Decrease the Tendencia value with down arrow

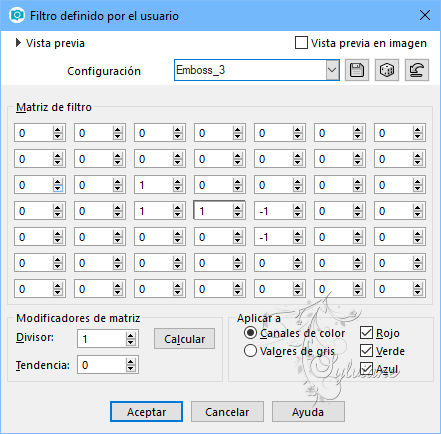pos(131,368)
